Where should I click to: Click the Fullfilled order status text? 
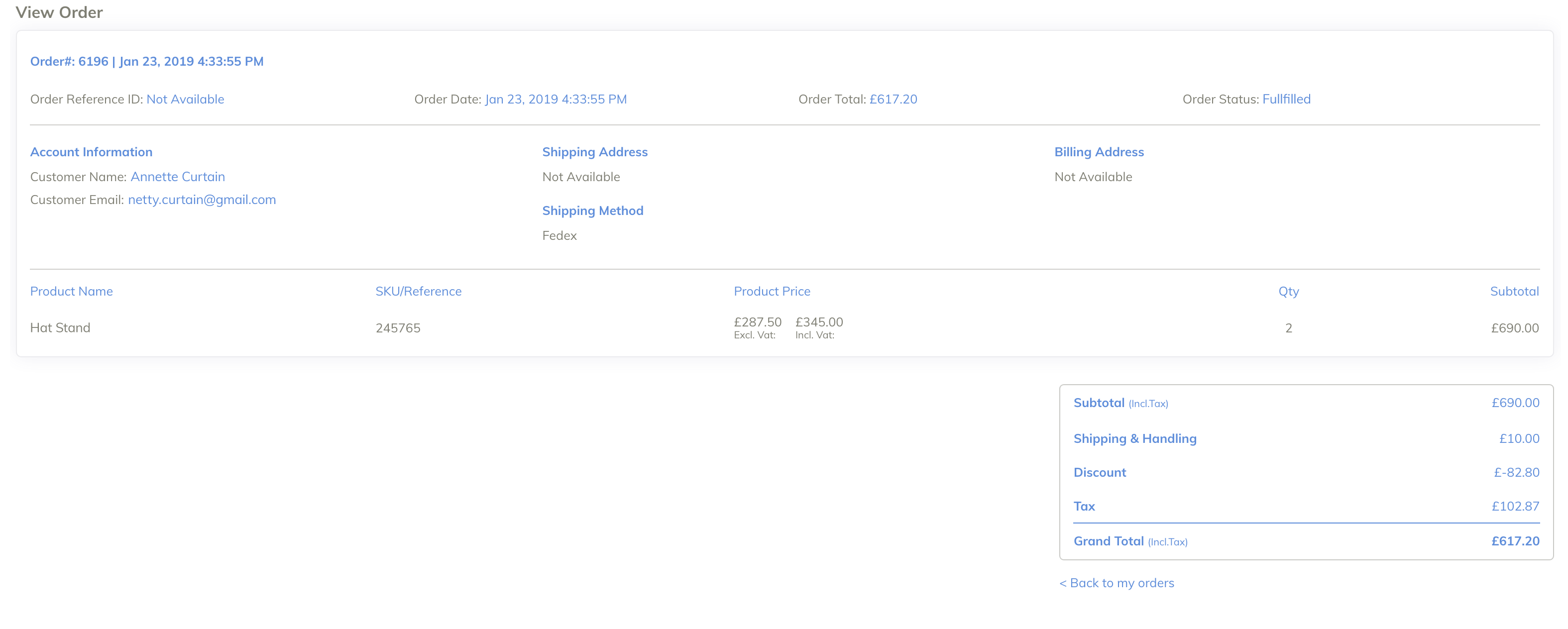(x=1286, y=99)
